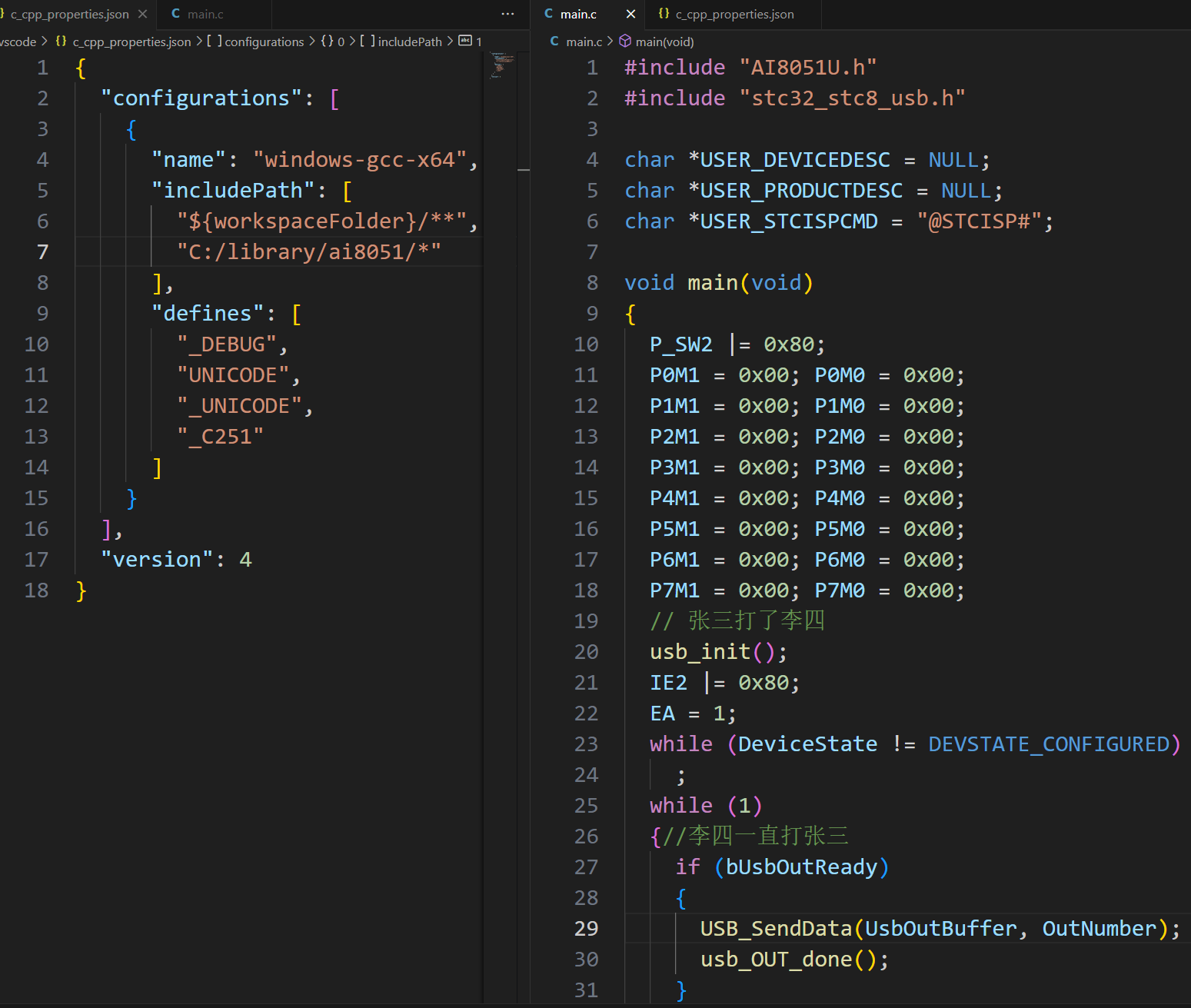Click the string symbol icon at breadcrumb end

tap(465, 41)
